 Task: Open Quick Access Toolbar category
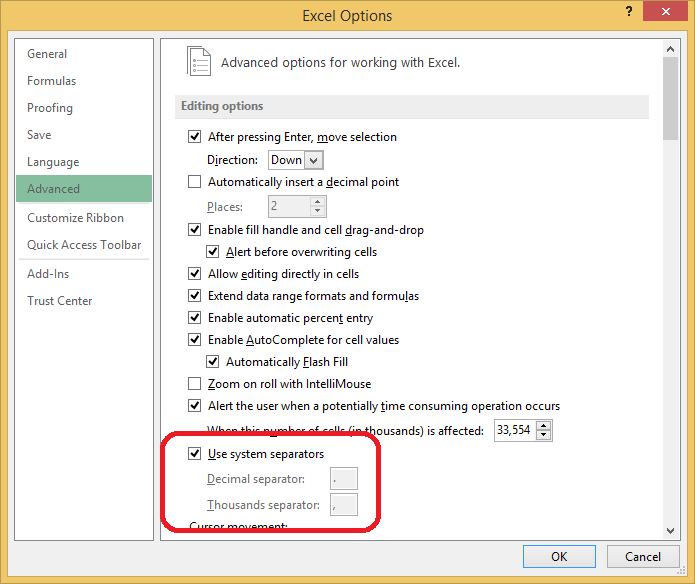pyautogui.click(x=84, y=245)
